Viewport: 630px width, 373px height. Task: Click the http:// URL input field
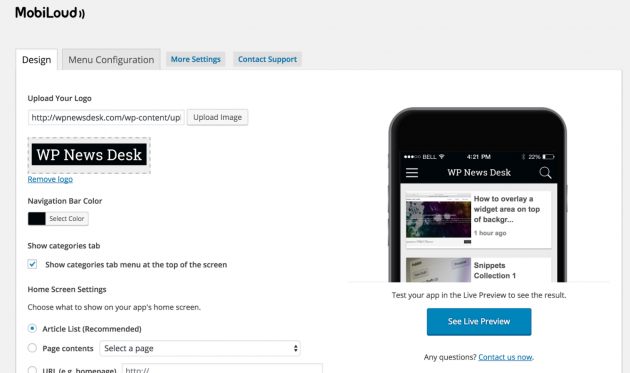tap(222, 369)
